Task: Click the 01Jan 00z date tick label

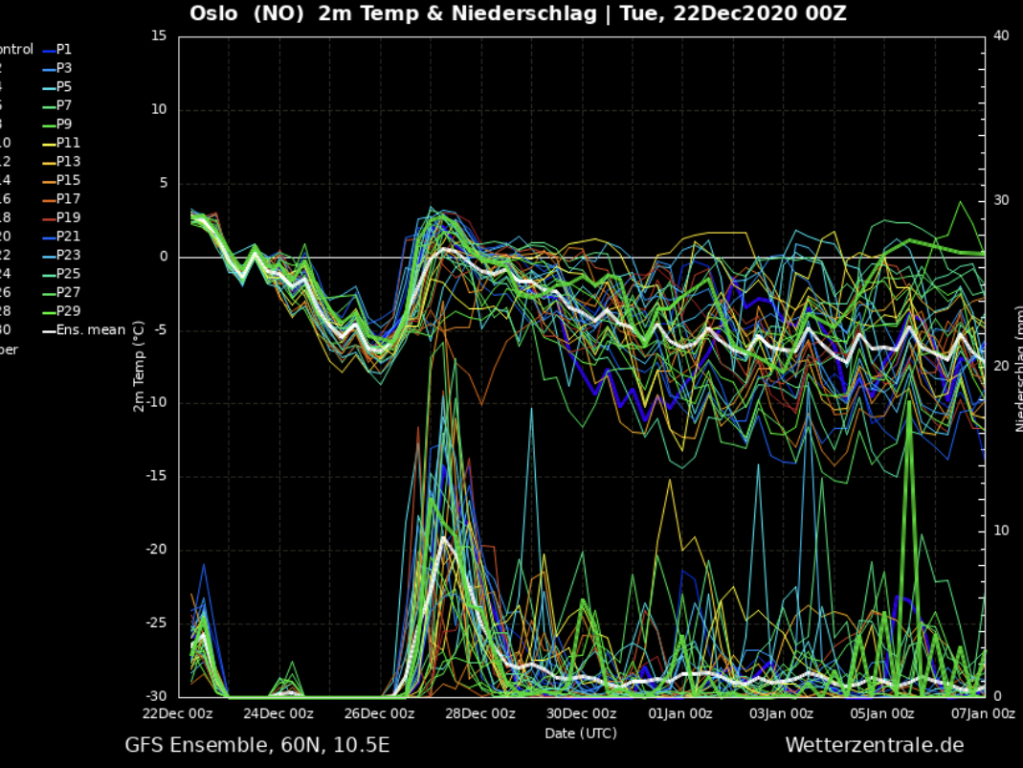Action: pyautogui.click(x=680, y=713)
